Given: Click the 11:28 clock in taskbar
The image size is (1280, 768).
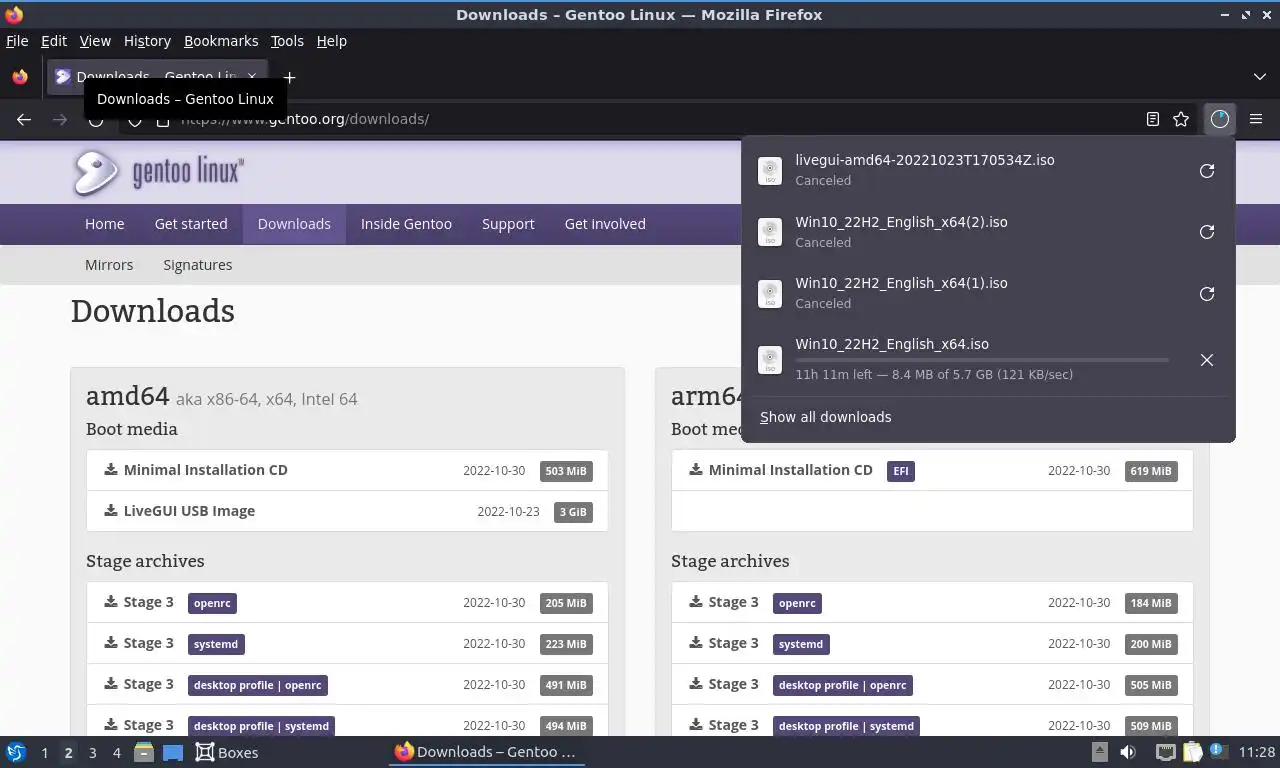Looking at the screenshot, I should click(1256, 752).
